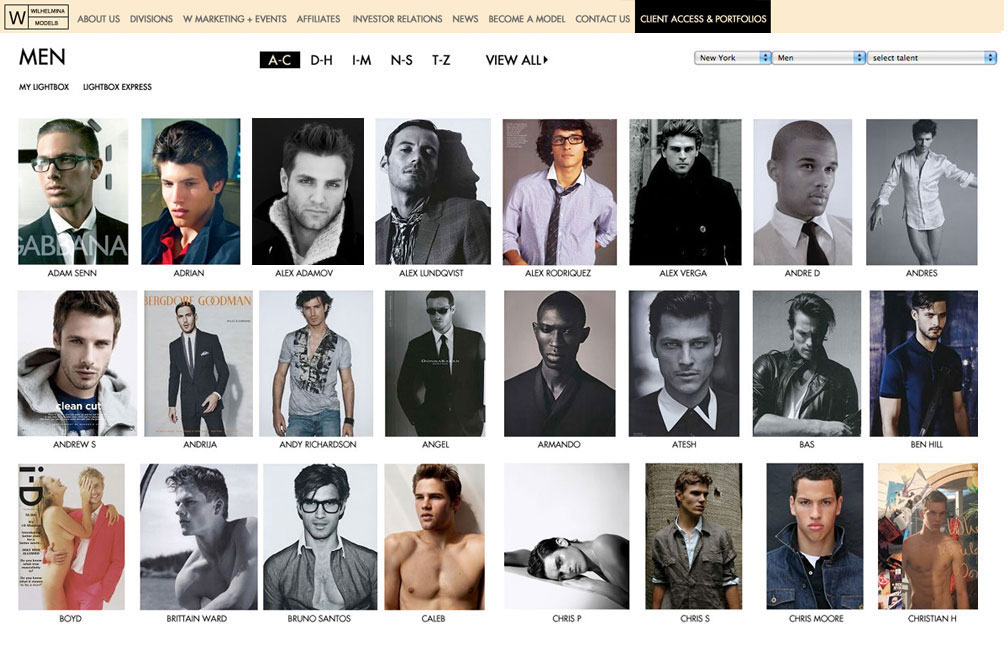The width and height of the screenshot is (1008, 663).
Task: Open My Lightbox
Action: click(x=44, y=87)
